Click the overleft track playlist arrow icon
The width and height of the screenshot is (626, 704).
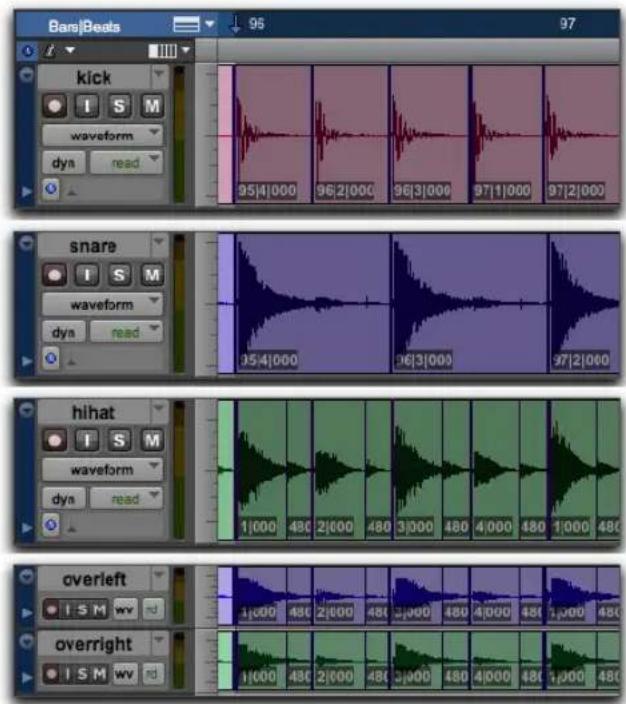[x=27, y=612]
